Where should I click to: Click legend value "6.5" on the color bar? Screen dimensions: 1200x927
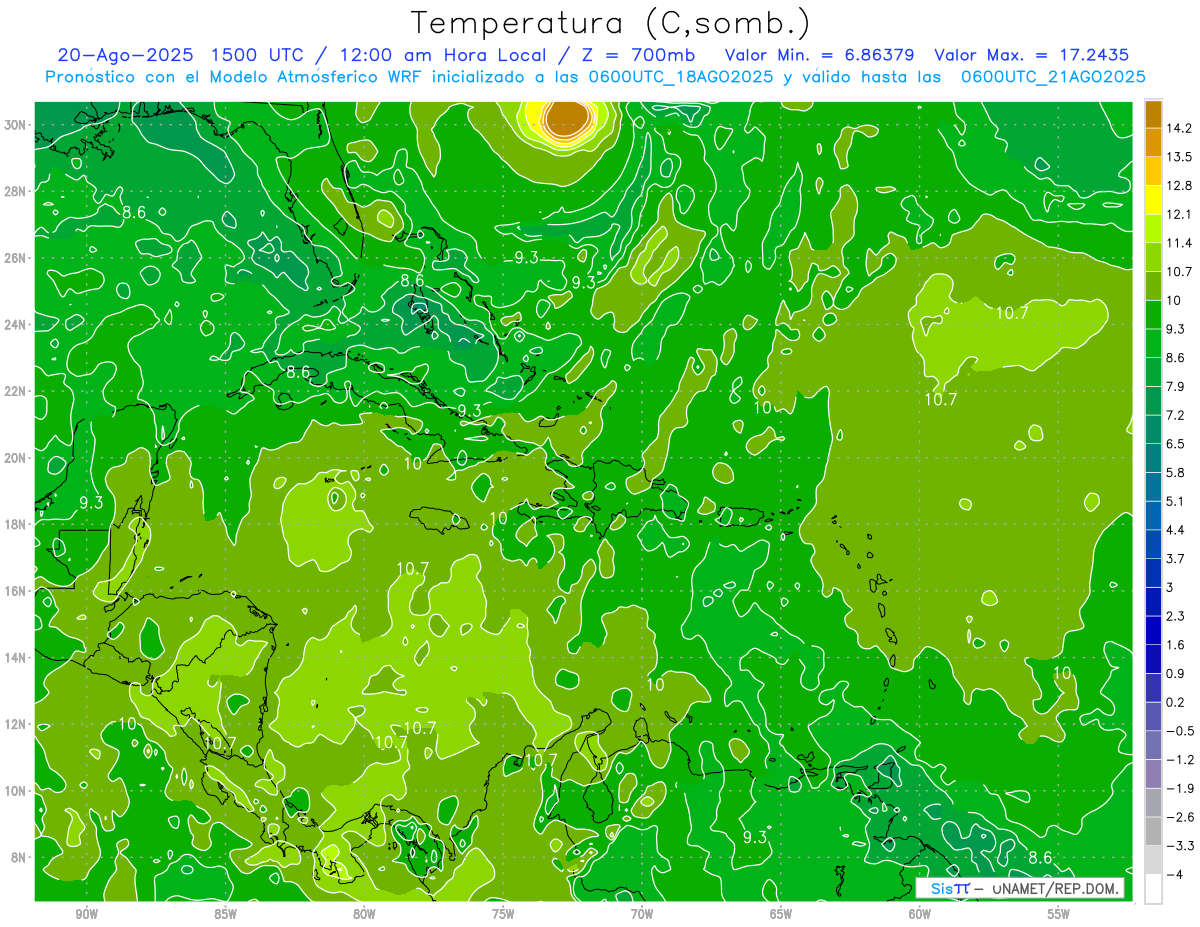1177,444
